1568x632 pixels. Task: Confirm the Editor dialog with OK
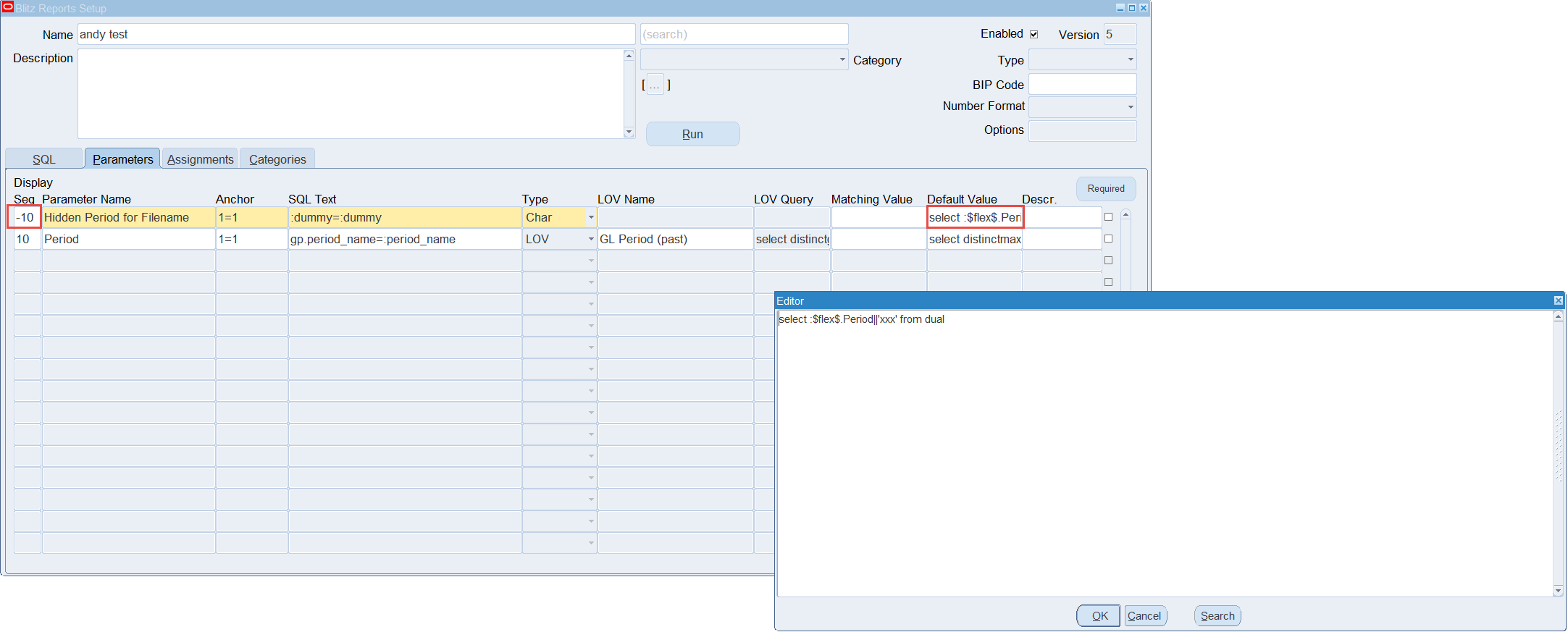(1099, 616)
